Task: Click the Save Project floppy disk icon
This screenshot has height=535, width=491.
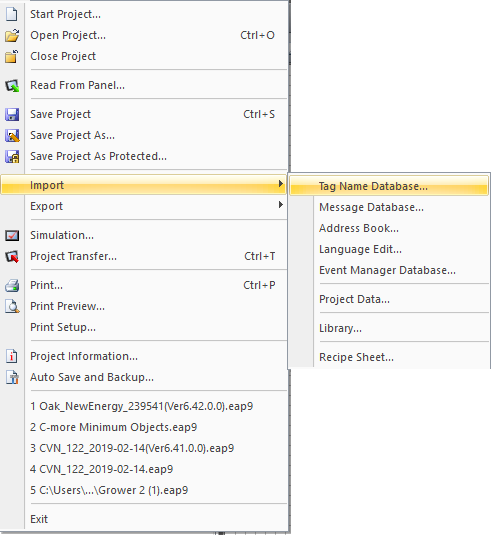Action: click(12, 114)
